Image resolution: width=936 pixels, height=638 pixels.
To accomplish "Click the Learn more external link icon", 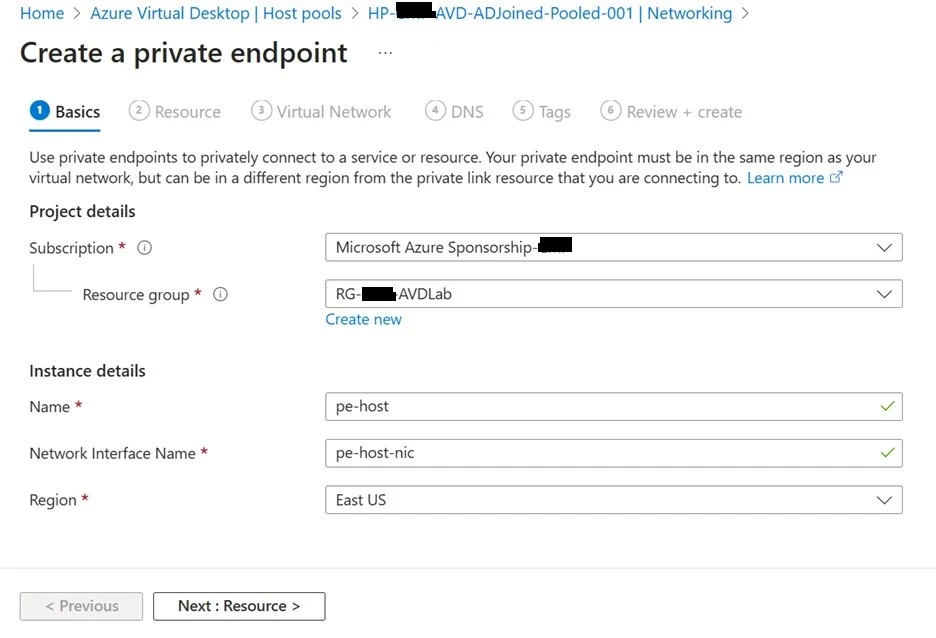I will coord(836,178).
